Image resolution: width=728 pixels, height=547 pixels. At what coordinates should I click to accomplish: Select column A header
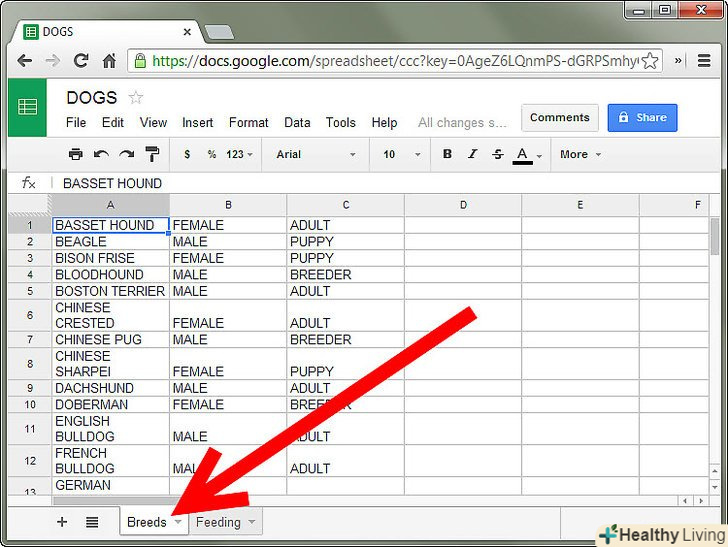(110, 205)
